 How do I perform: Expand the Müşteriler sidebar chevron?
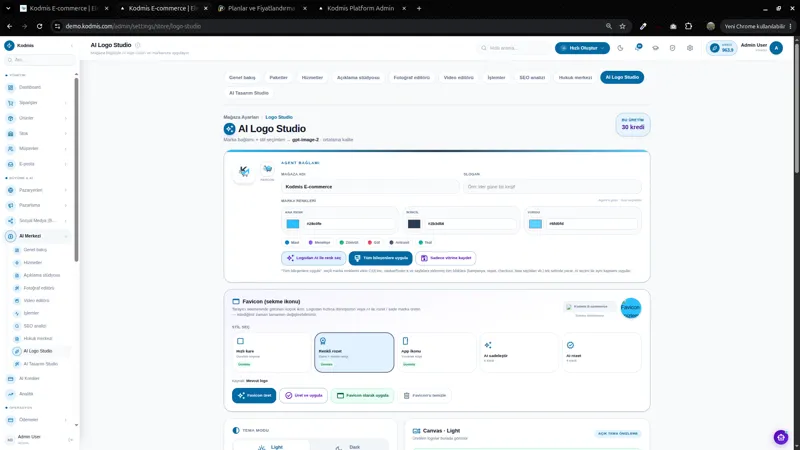(x=66, y=148)
